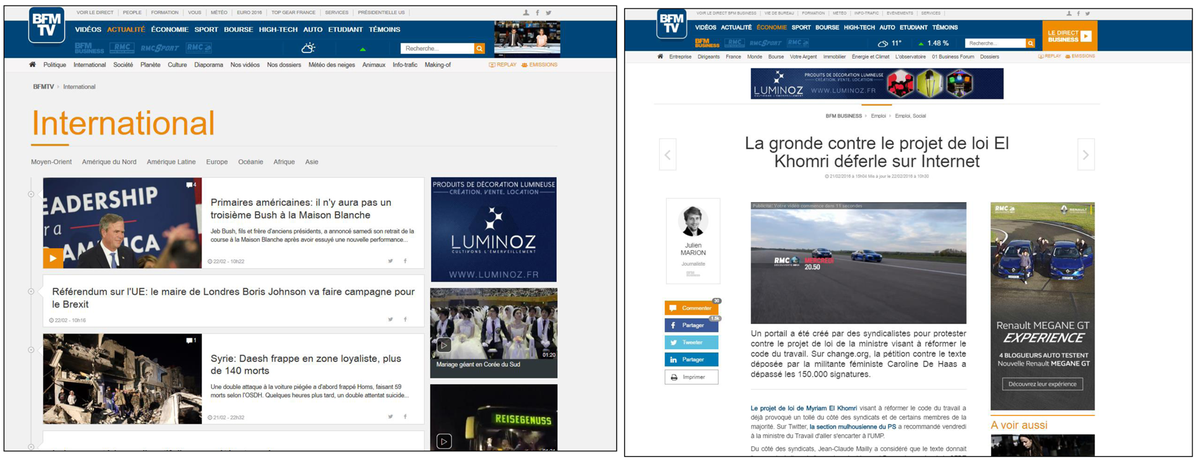Screen dimensions: 1200x461
Task: Click Découvrez leur expérience in the Renault ad
Action: pos(1041,383)
